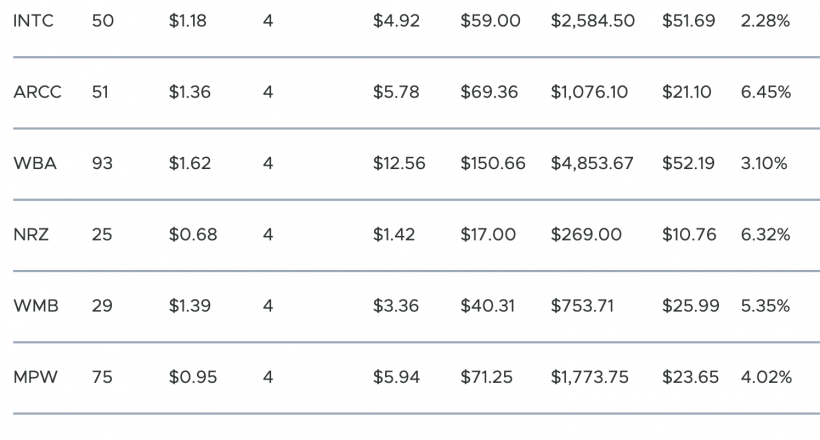The image size is (820, 440).
Task: Select WMB's $1.39 dividend cell
Action: [190, 306]
